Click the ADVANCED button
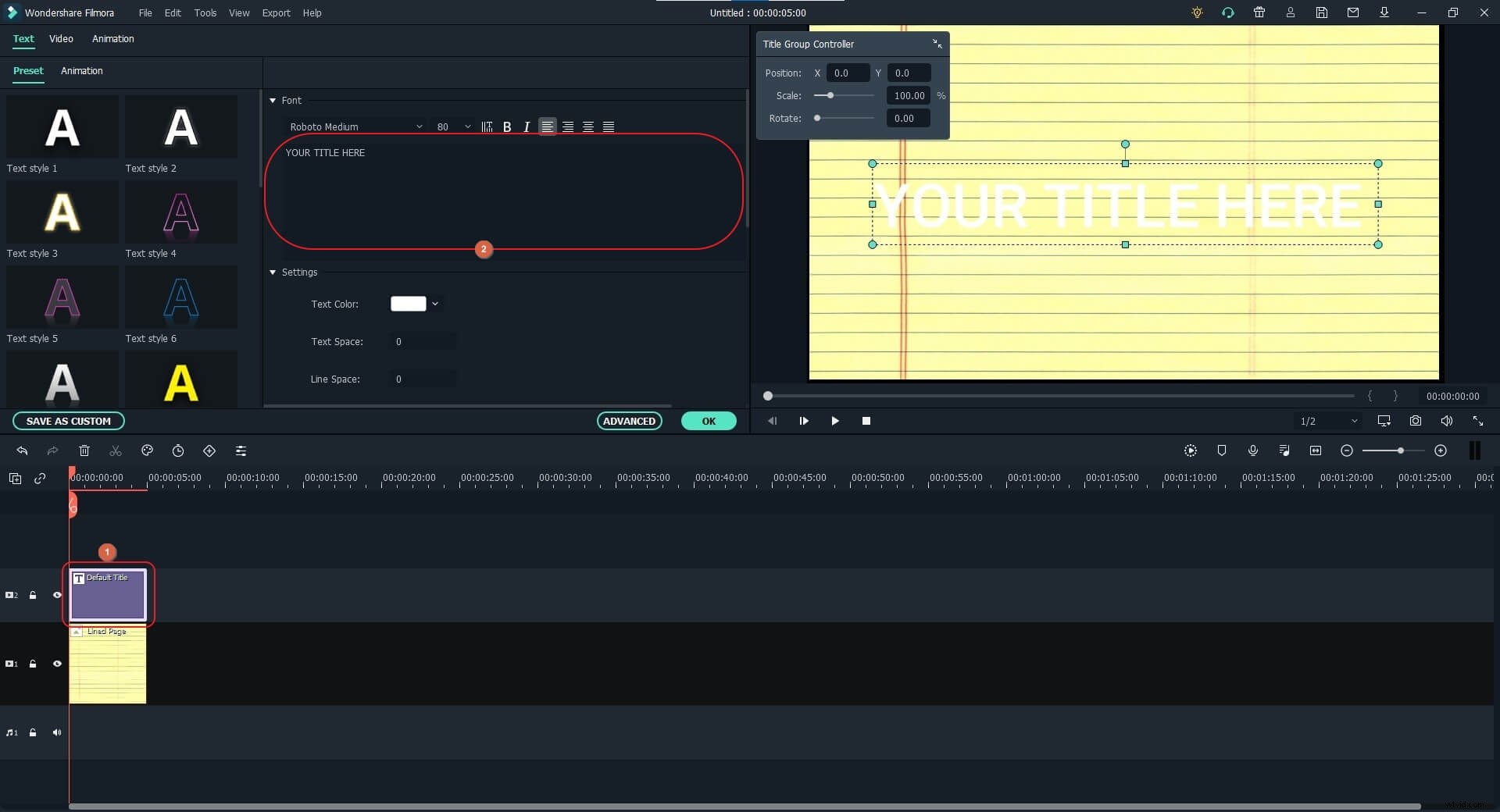This screenshot has width=1500, height=812. pyautogui.click(x=630, y=421)
